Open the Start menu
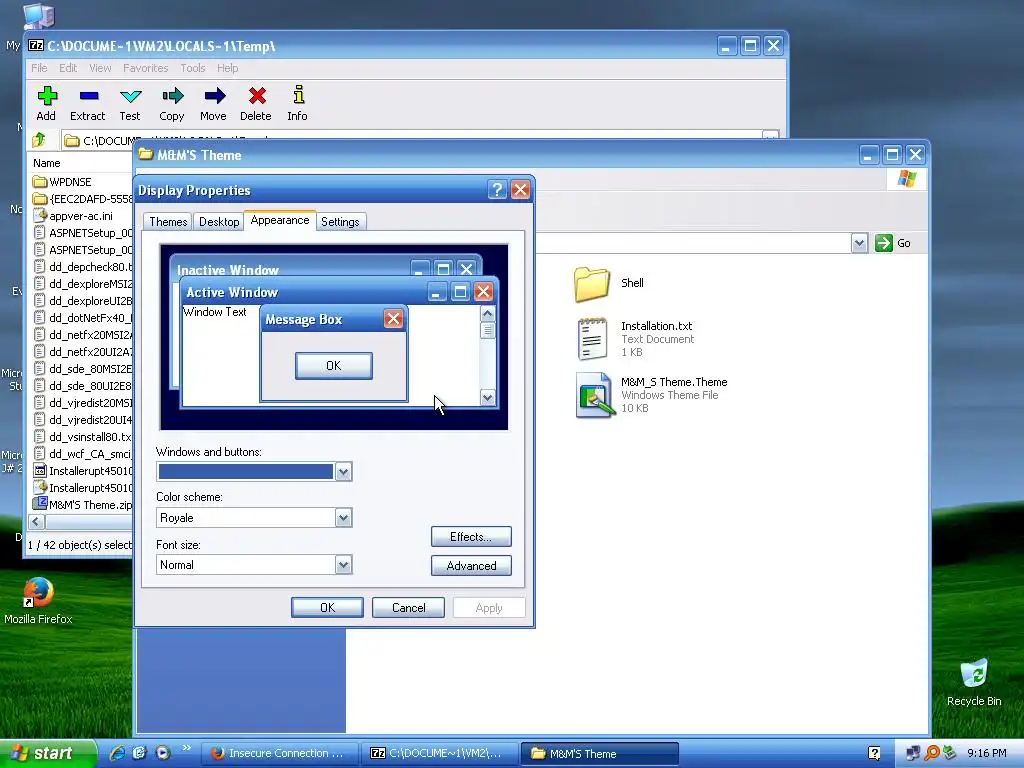Image resolution: width=1024 pixels, height=768 pixels. 47,753
